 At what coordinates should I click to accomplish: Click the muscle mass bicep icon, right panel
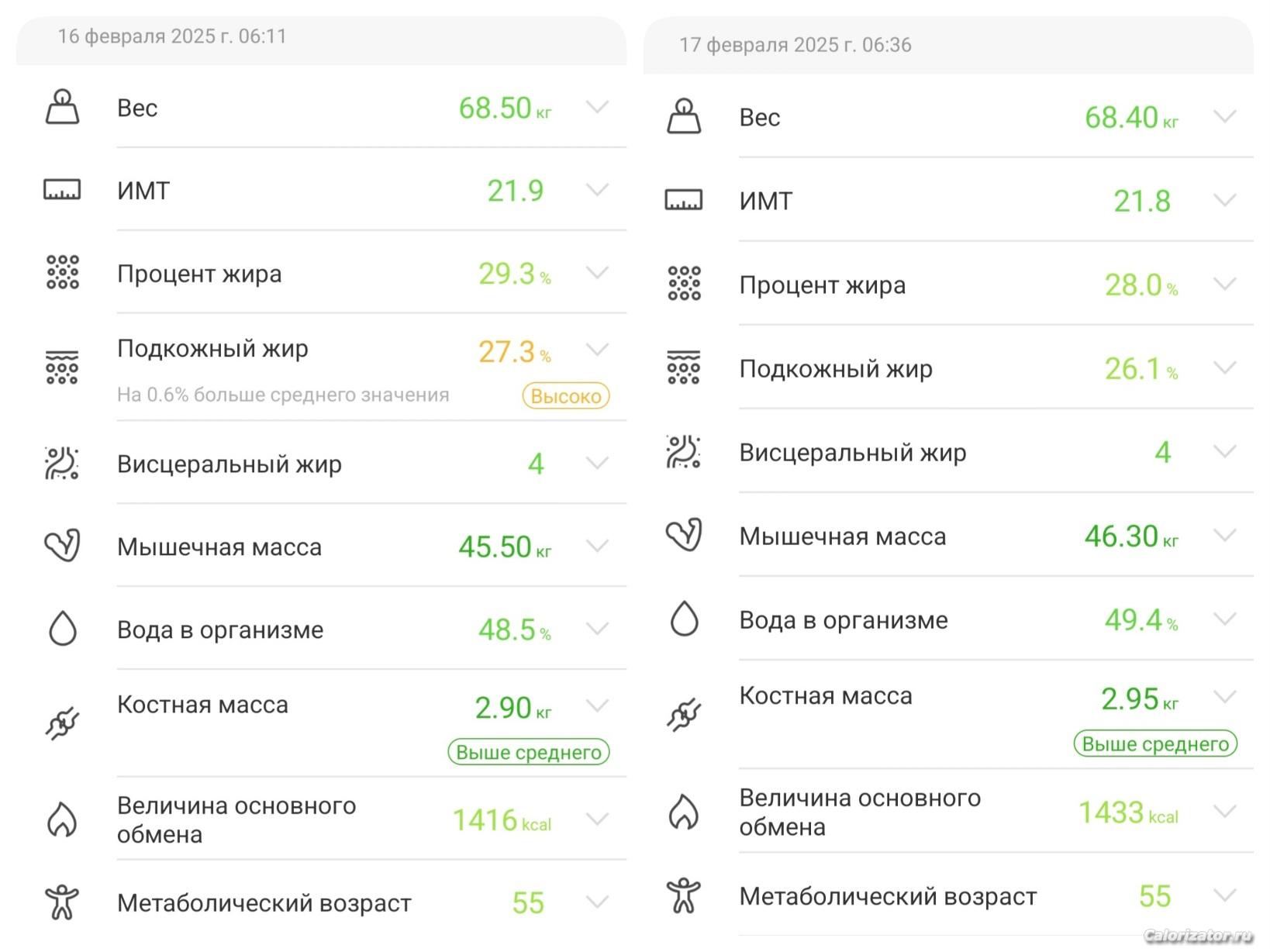tap(684, 535)
